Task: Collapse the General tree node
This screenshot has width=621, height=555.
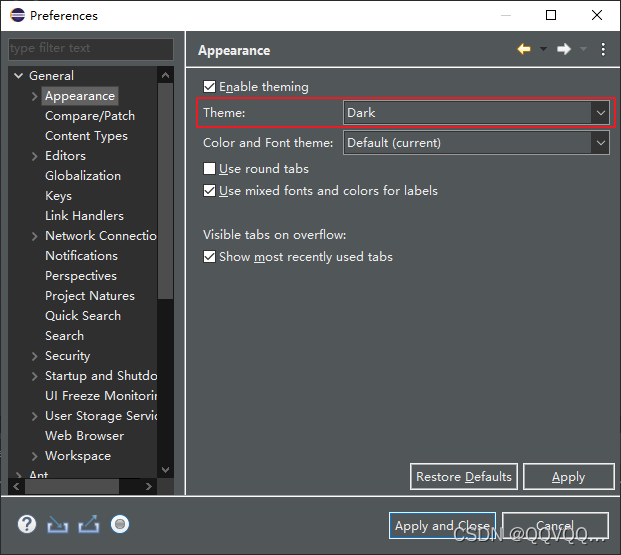Action: pyautogui.click(x=18, y=75)
